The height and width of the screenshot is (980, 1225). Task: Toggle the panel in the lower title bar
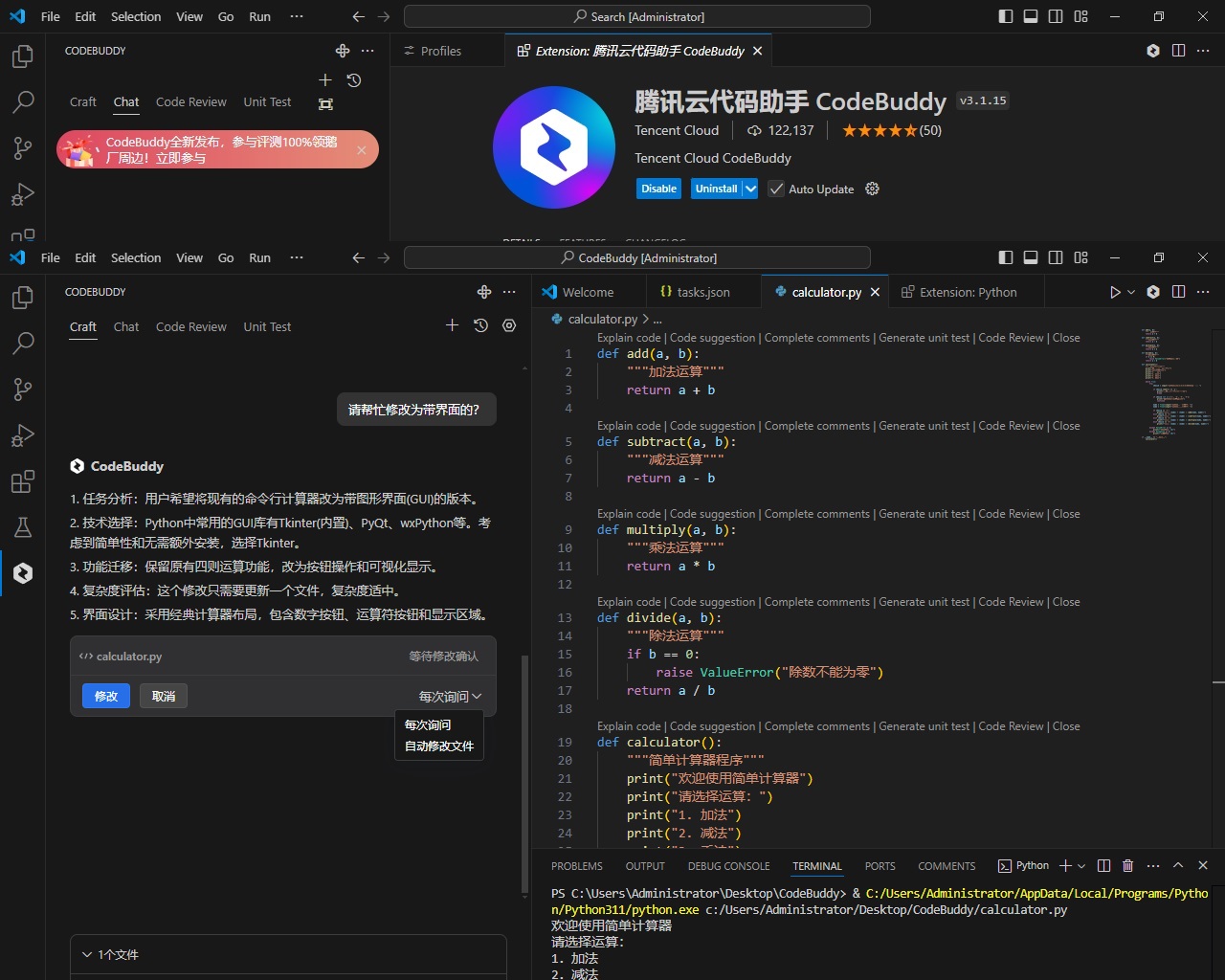pos(1031,257)
